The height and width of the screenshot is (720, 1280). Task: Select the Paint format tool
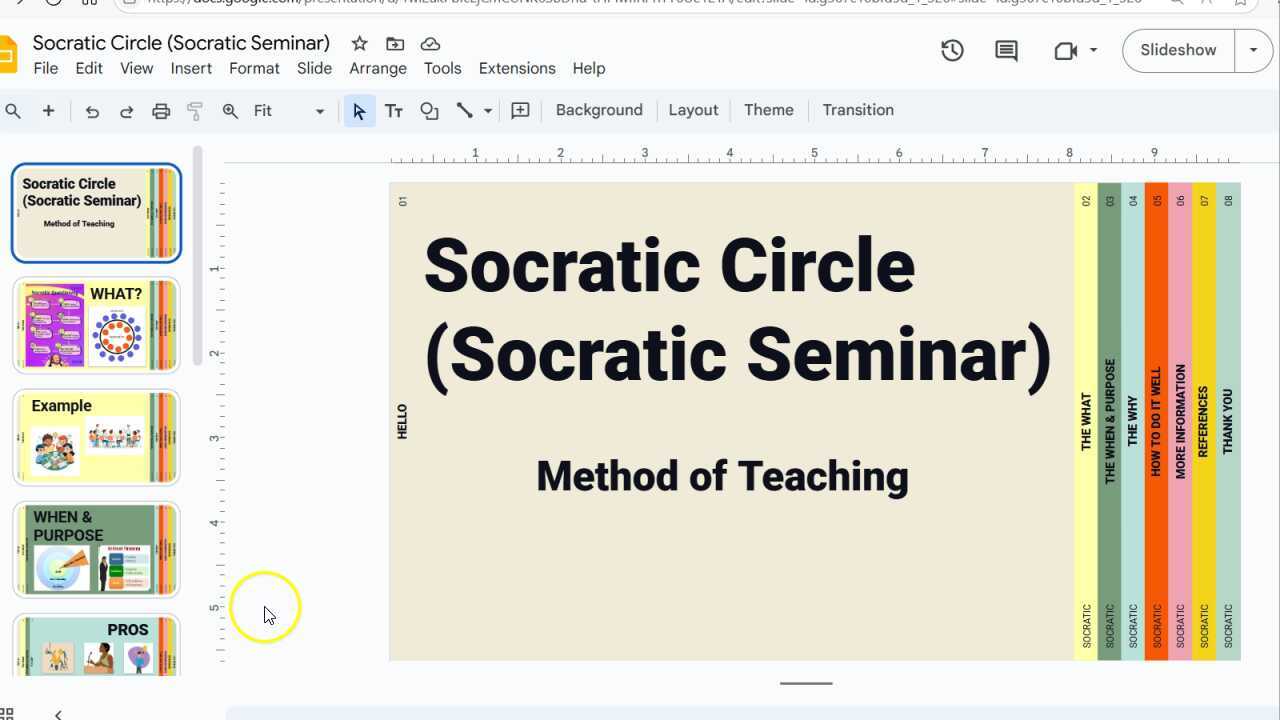tap(195, 111)
